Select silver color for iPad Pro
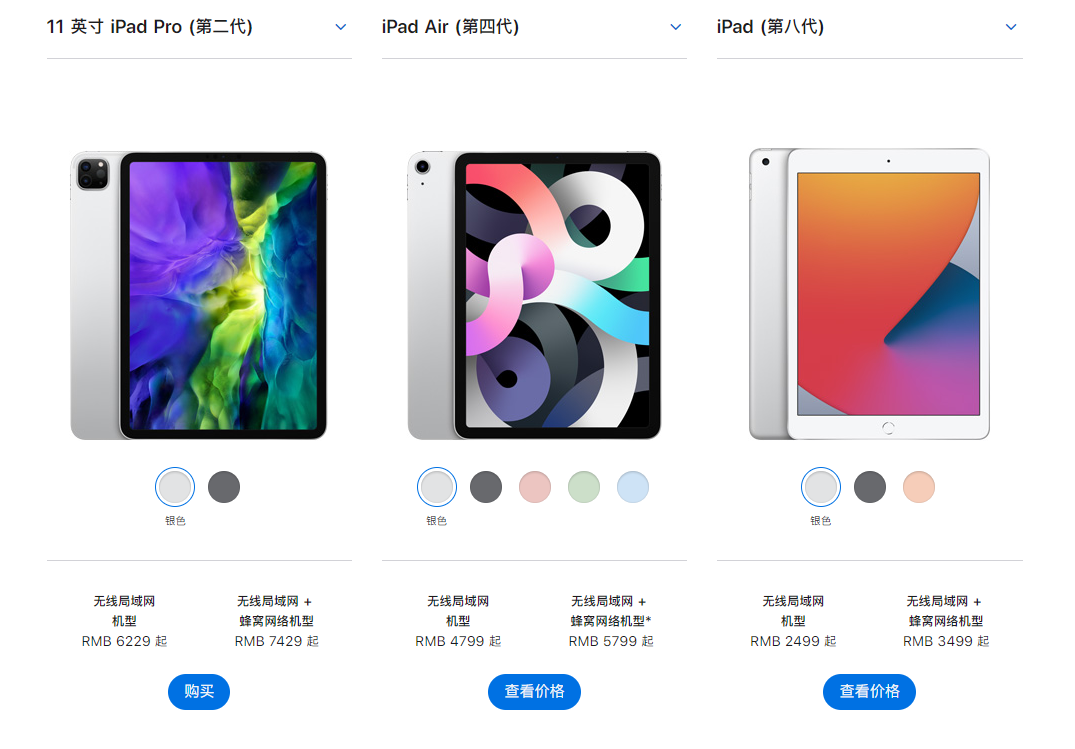 pyautogui.click(x=175, y=487)
